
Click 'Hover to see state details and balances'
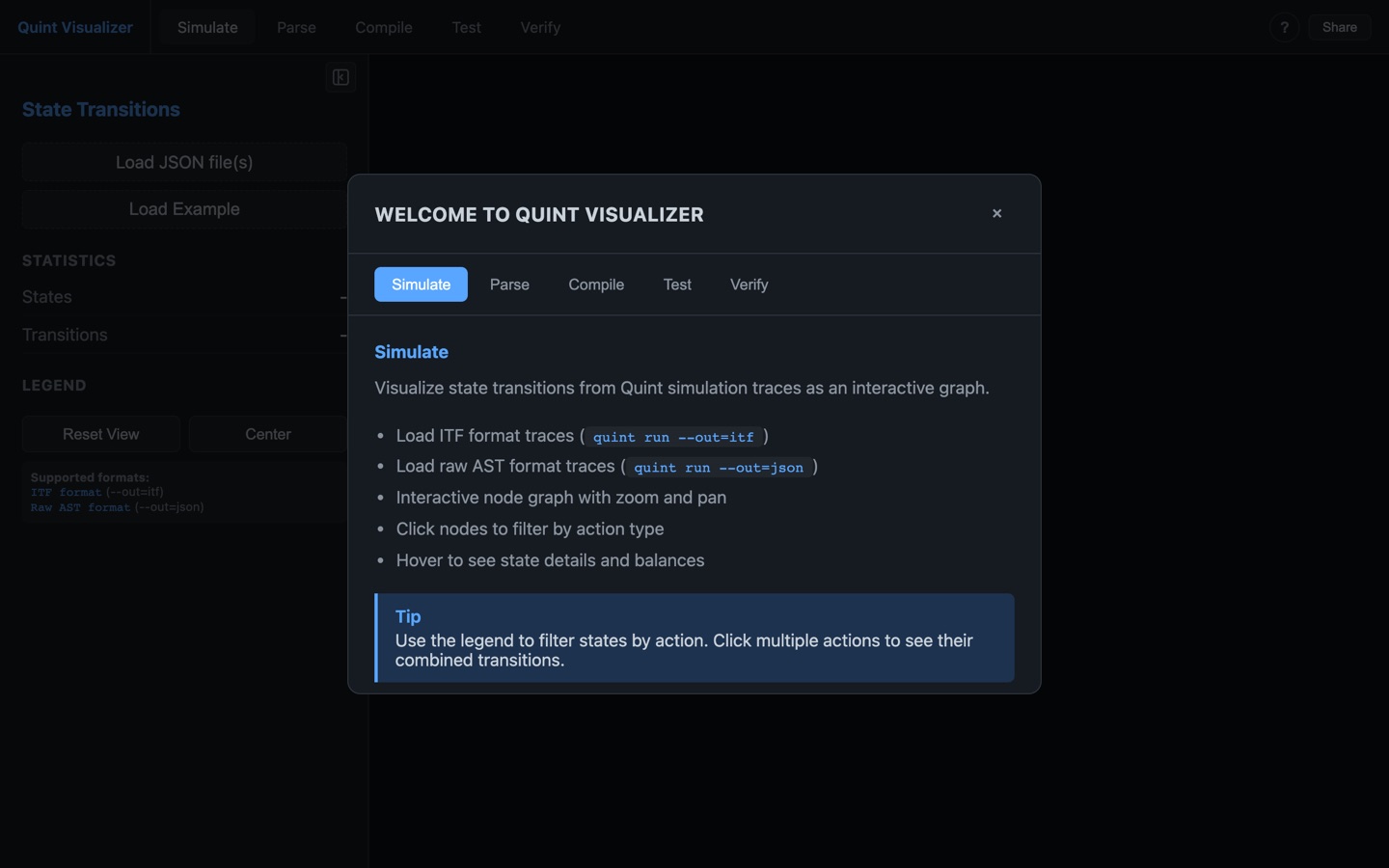pyautogui.click(x=550, y=560)
